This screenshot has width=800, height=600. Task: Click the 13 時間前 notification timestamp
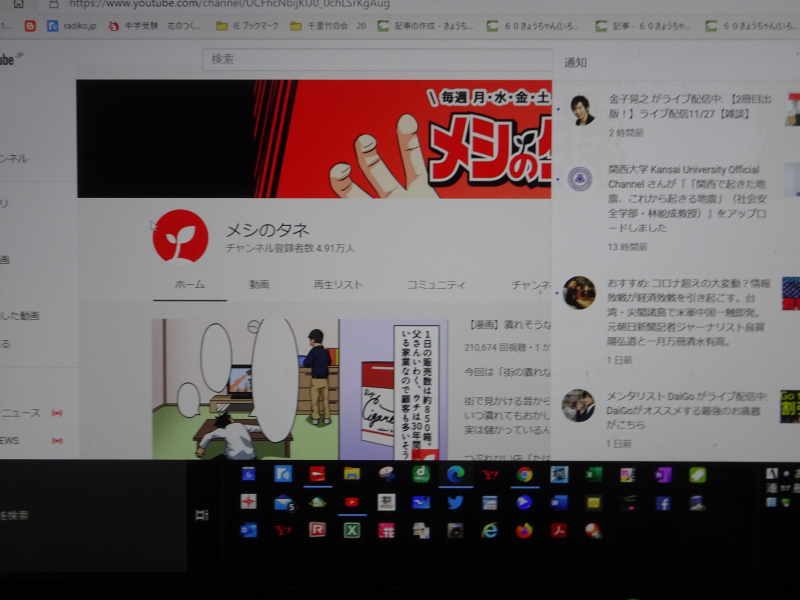[x=627, y=247]
